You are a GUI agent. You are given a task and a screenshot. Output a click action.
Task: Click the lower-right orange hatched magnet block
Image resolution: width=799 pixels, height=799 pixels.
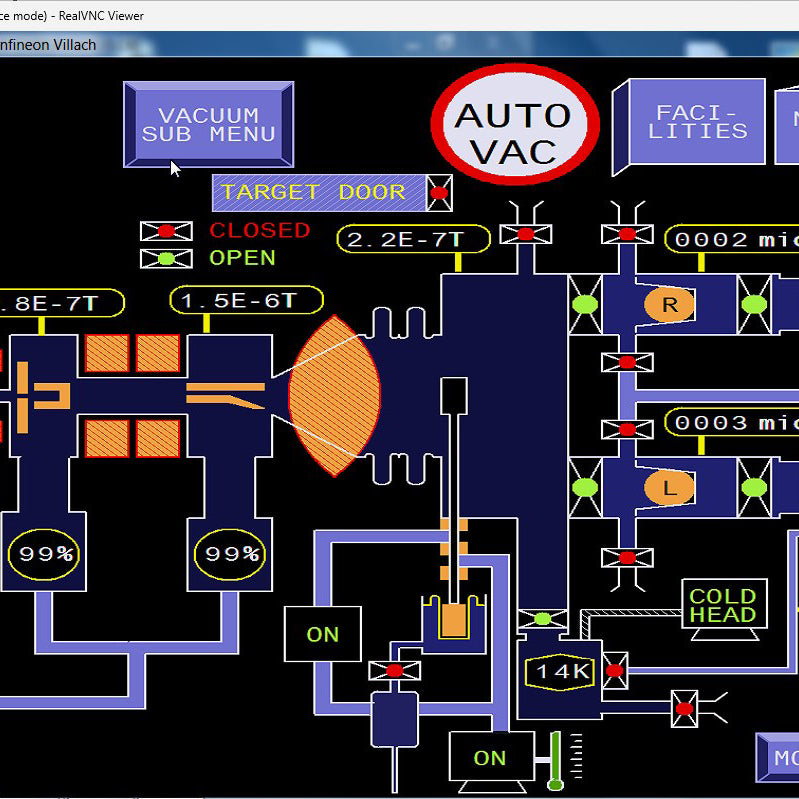[x=158, y=439]
